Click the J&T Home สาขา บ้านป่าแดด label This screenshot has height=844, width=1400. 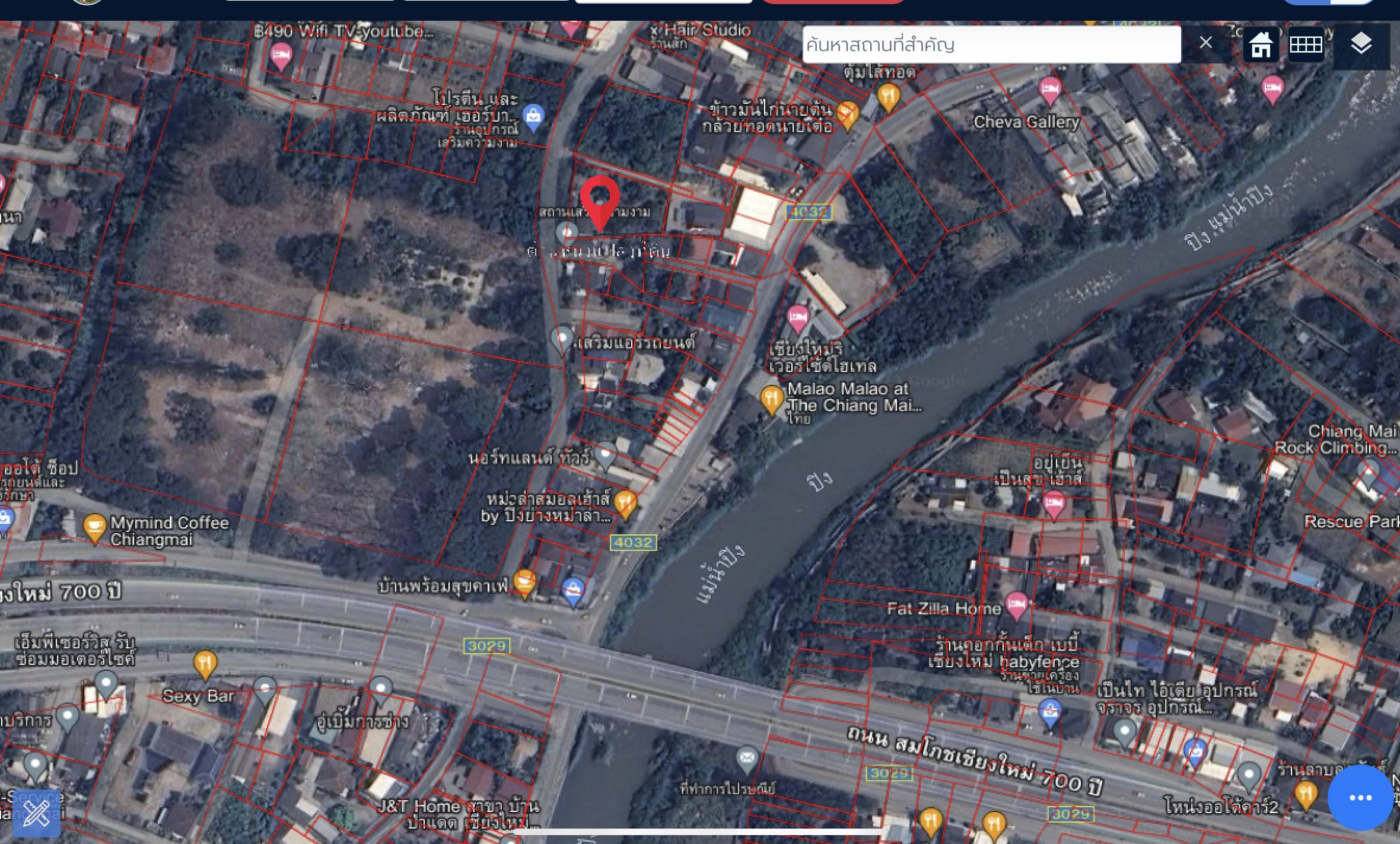click(x=459, y=814)
